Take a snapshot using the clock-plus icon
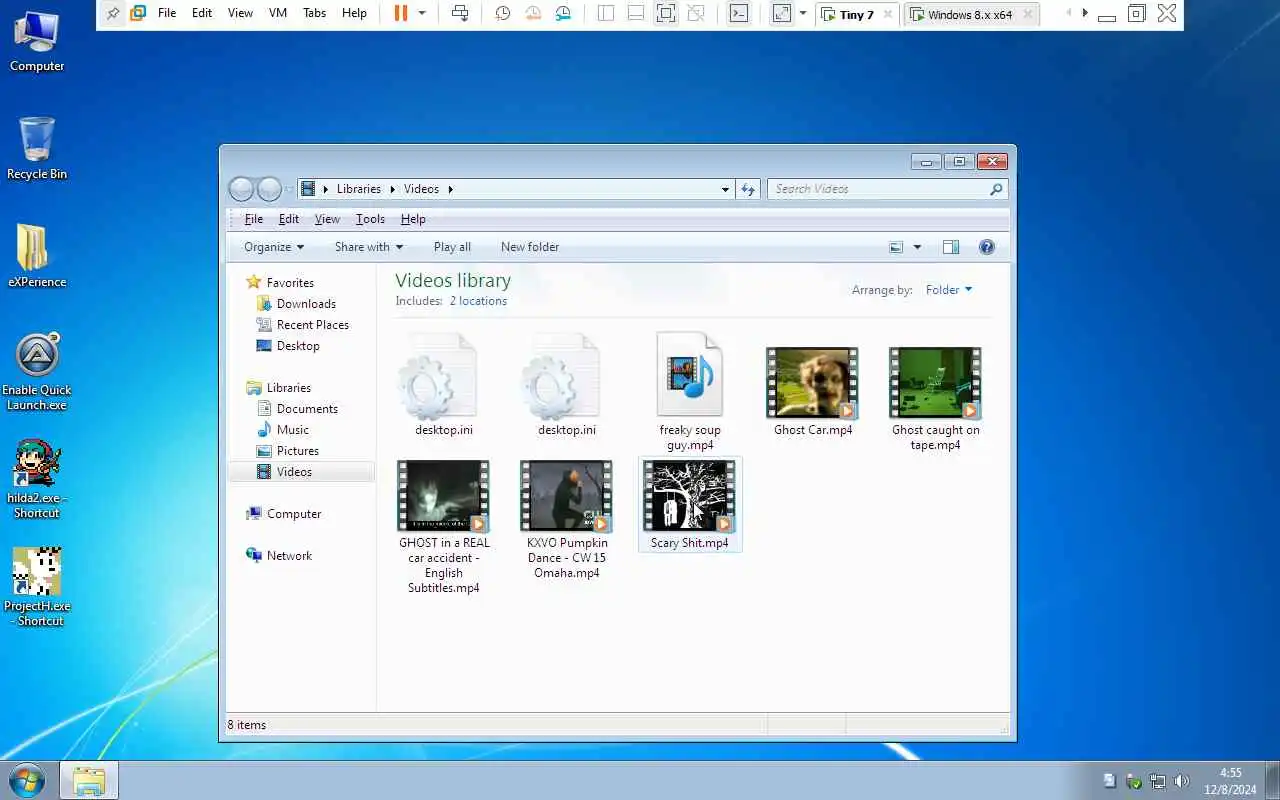The width and height of the screenshot is (1280, 800). click(503, 13)
